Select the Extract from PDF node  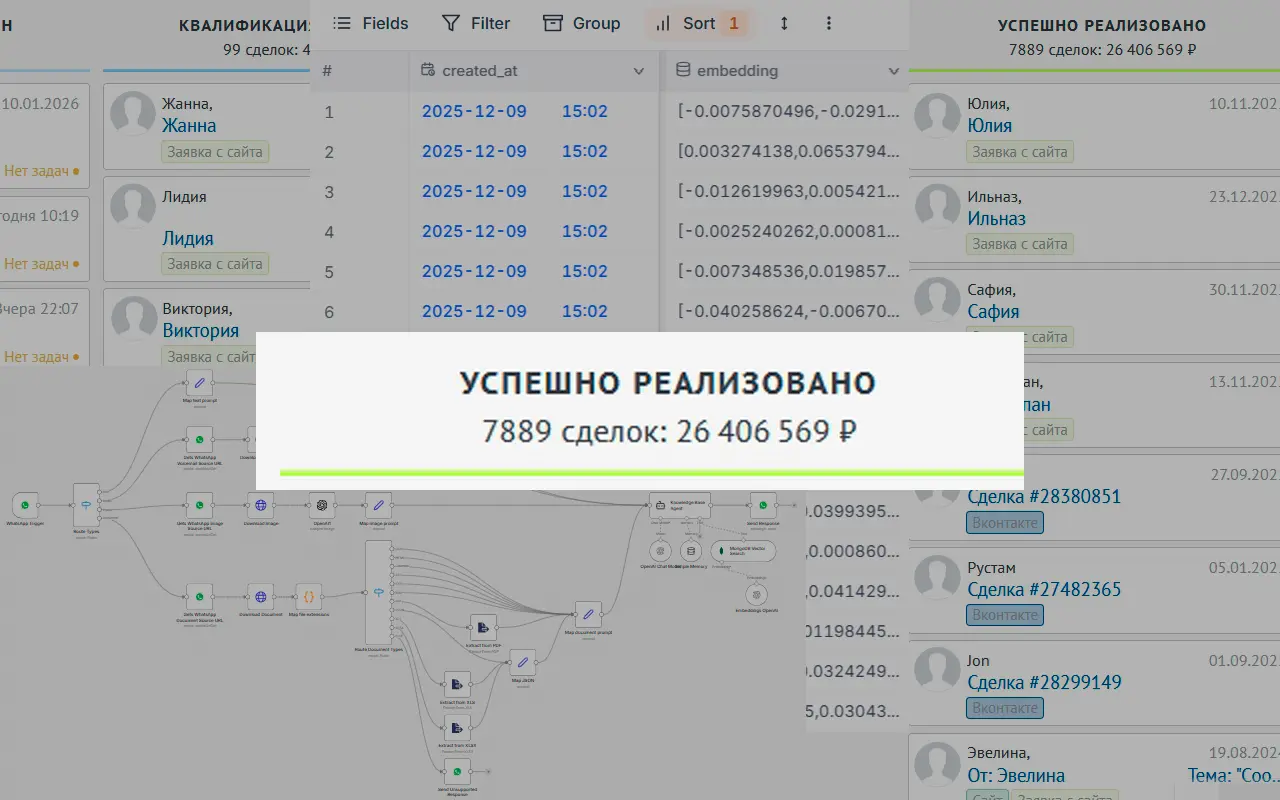pos(483,628)
